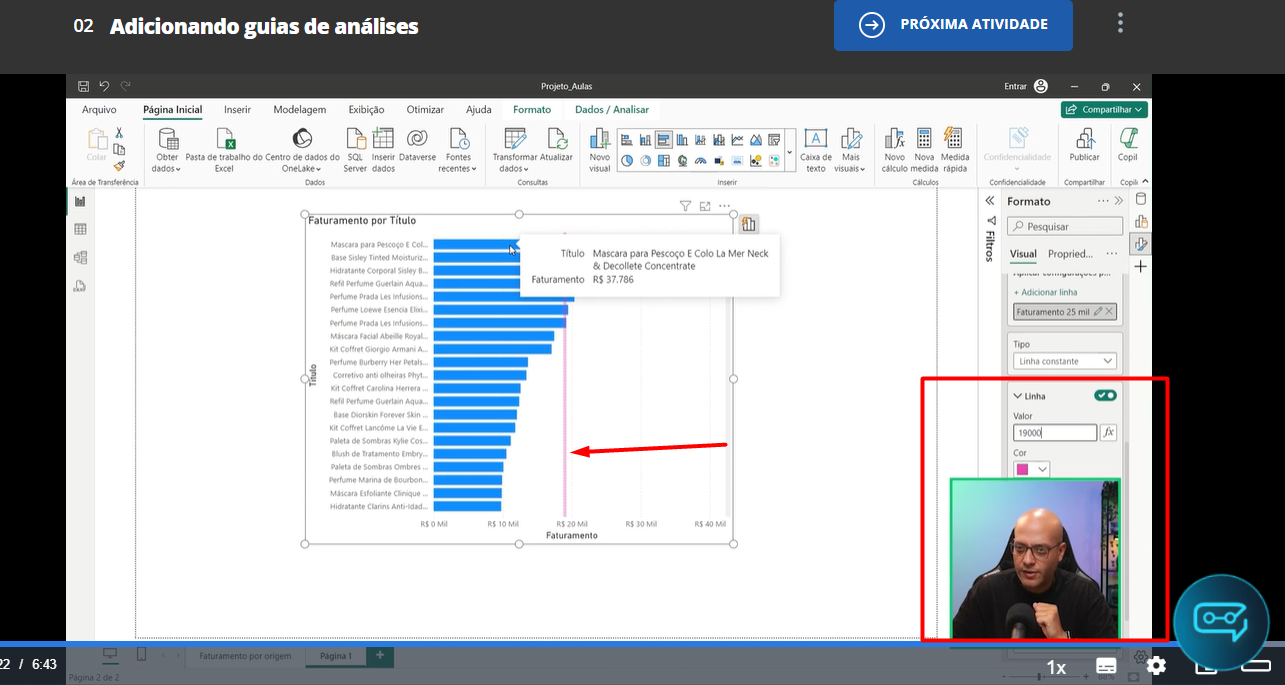Click the Pesquisar search box in Formato
The image size is (1285, 685).
click(1066, 226)
